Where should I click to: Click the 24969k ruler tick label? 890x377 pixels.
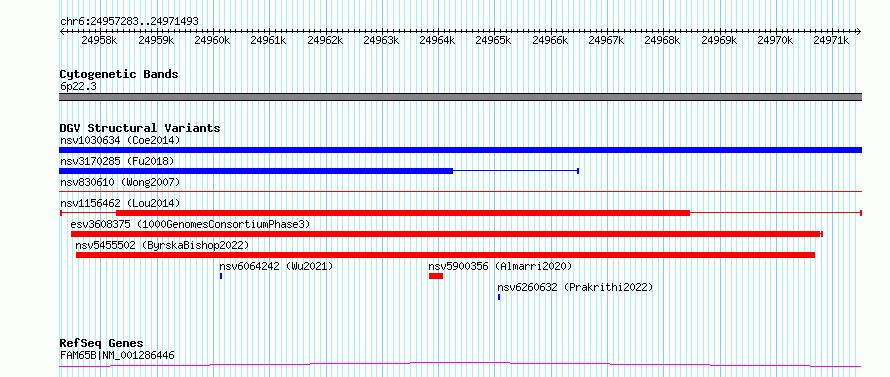(719, 40)
